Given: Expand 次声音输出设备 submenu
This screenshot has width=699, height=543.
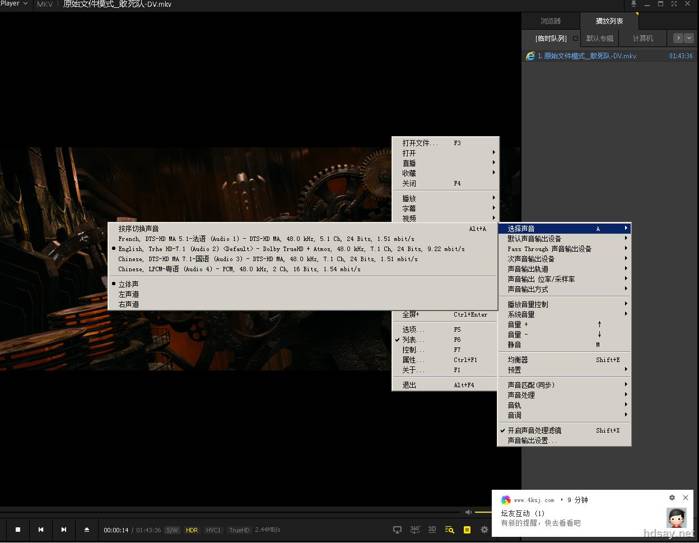Looking at the screenshot, I should tap(564, 259).
